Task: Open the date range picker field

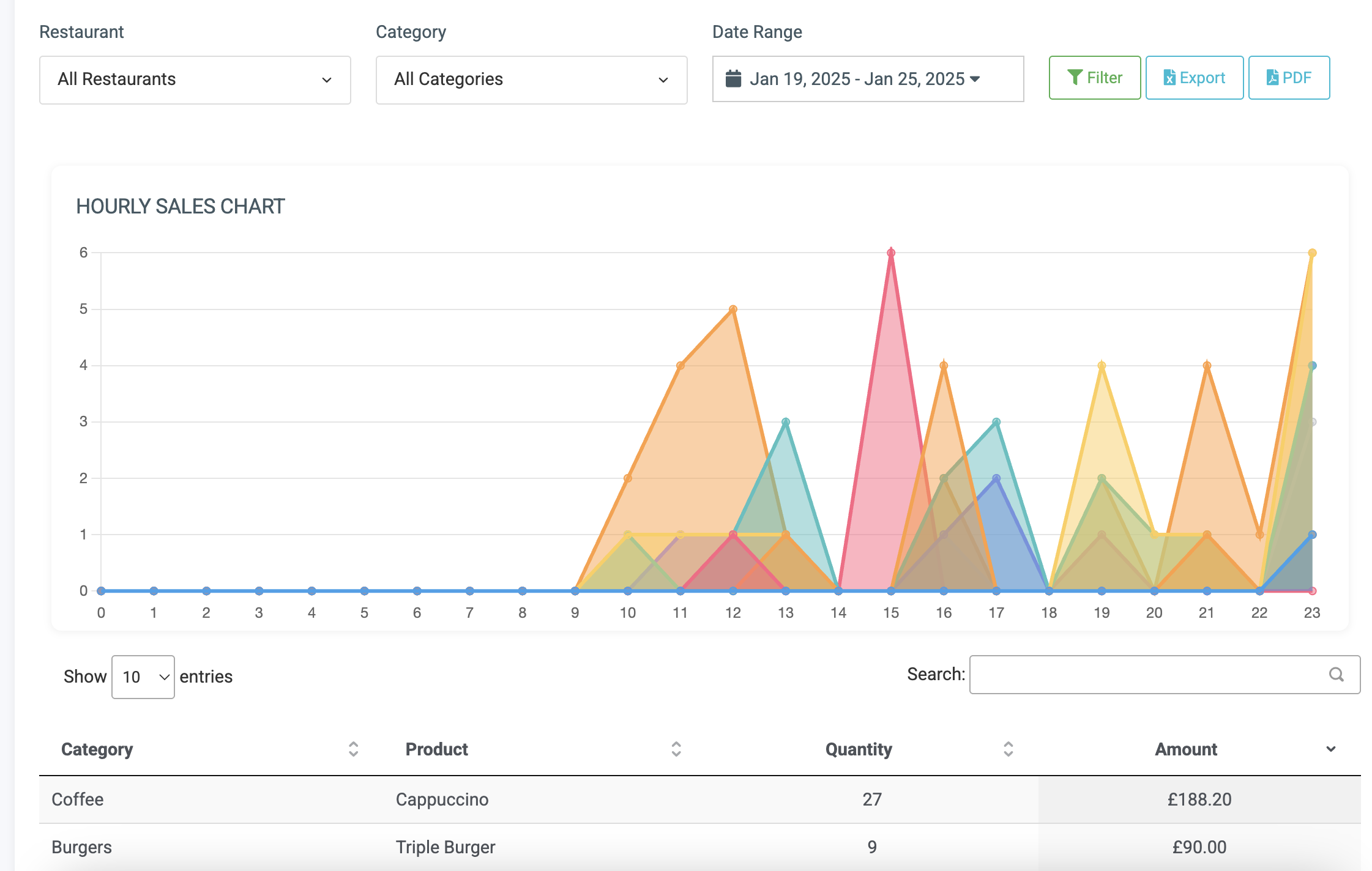Action: click(868, 79)
